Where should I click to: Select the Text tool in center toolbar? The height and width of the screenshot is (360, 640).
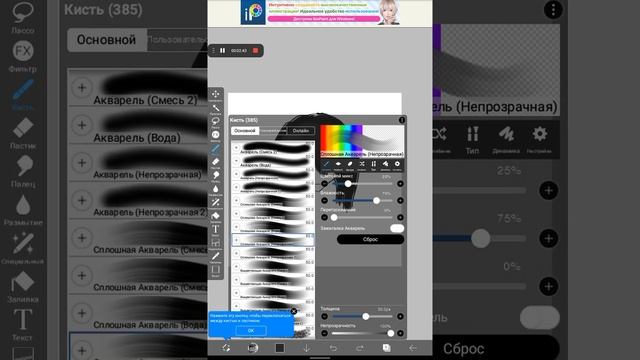click(x=216, y=230)
